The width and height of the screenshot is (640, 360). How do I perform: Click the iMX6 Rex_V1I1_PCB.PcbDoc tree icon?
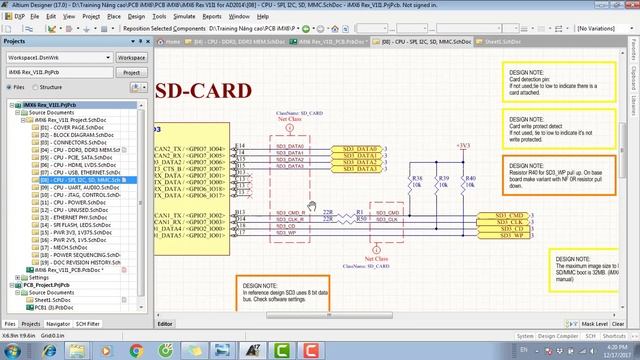point(30,270)
